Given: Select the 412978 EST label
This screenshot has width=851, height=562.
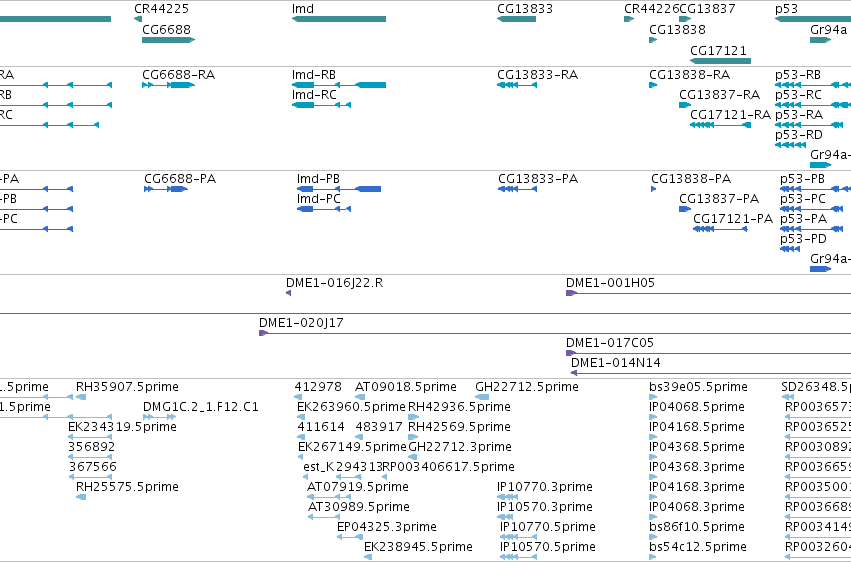Looking at the screenshot, I should (318, 387).
